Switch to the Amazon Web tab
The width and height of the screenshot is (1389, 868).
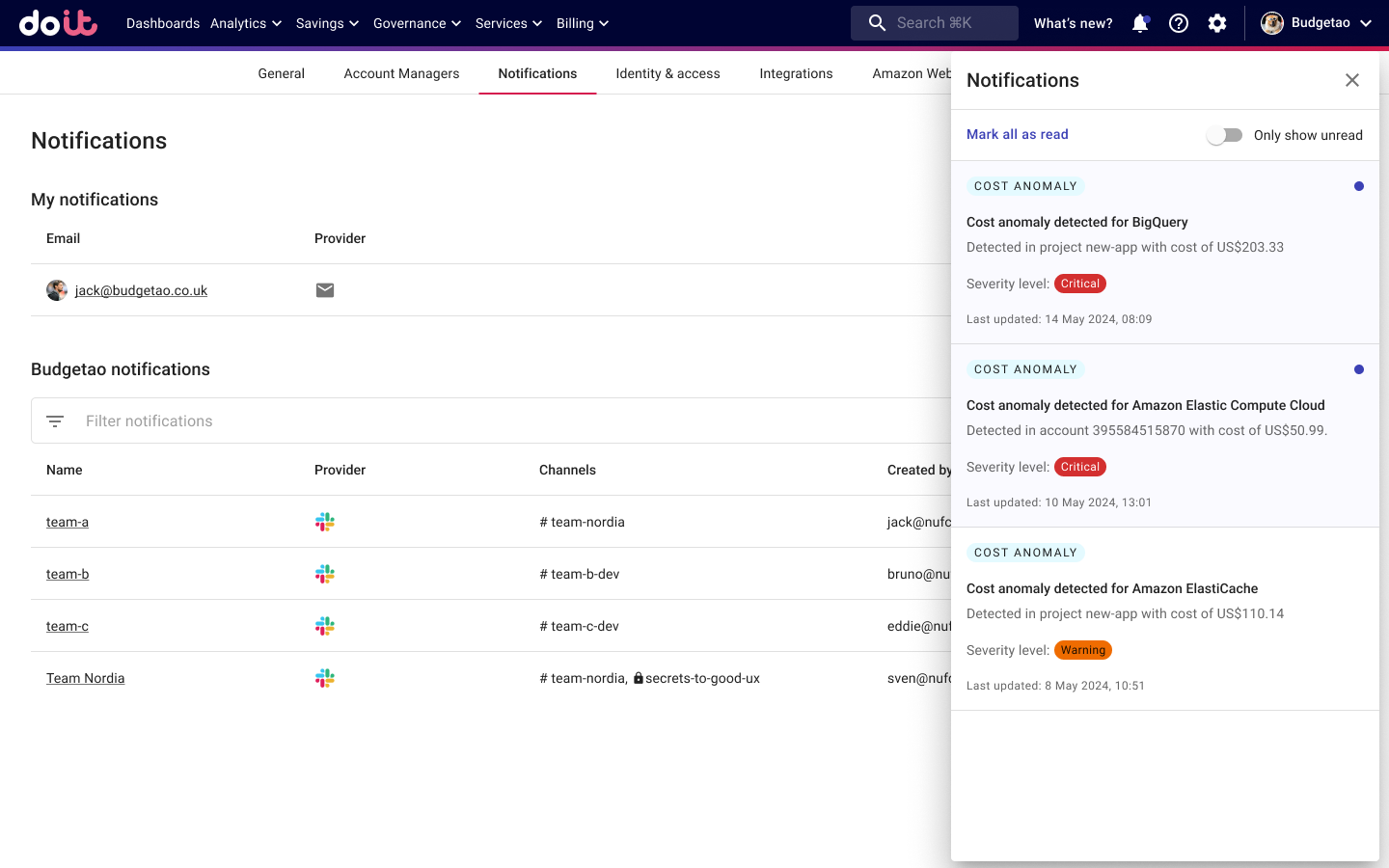[912, 73]
